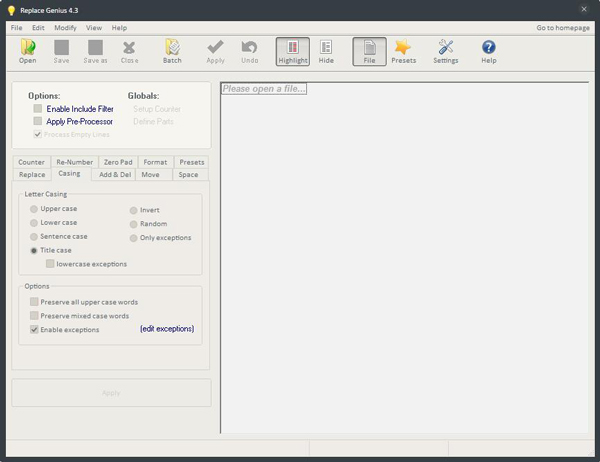Viewport: 600px width, 462px height.
Task: Click the 'Please open a file...' text area
Action: pyautogui.click(x=264, y=89)
